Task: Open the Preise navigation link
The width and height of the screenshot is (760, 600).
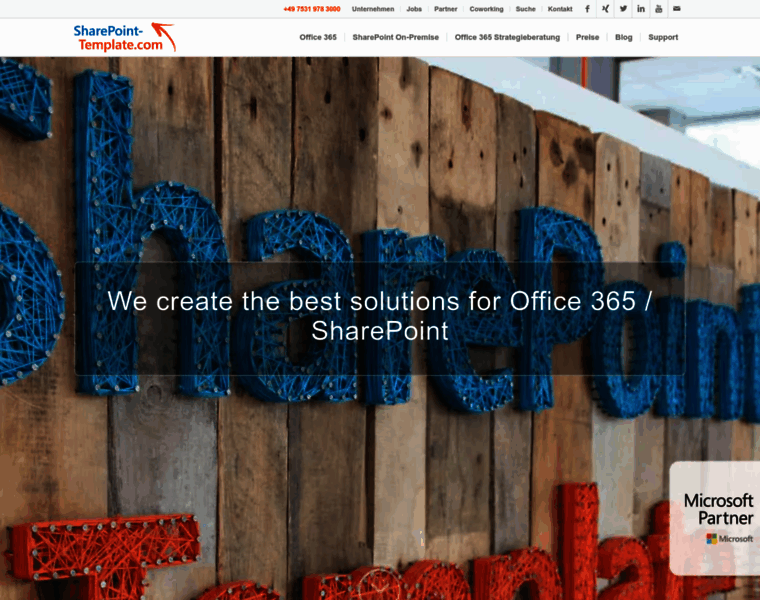Action: 587,37
